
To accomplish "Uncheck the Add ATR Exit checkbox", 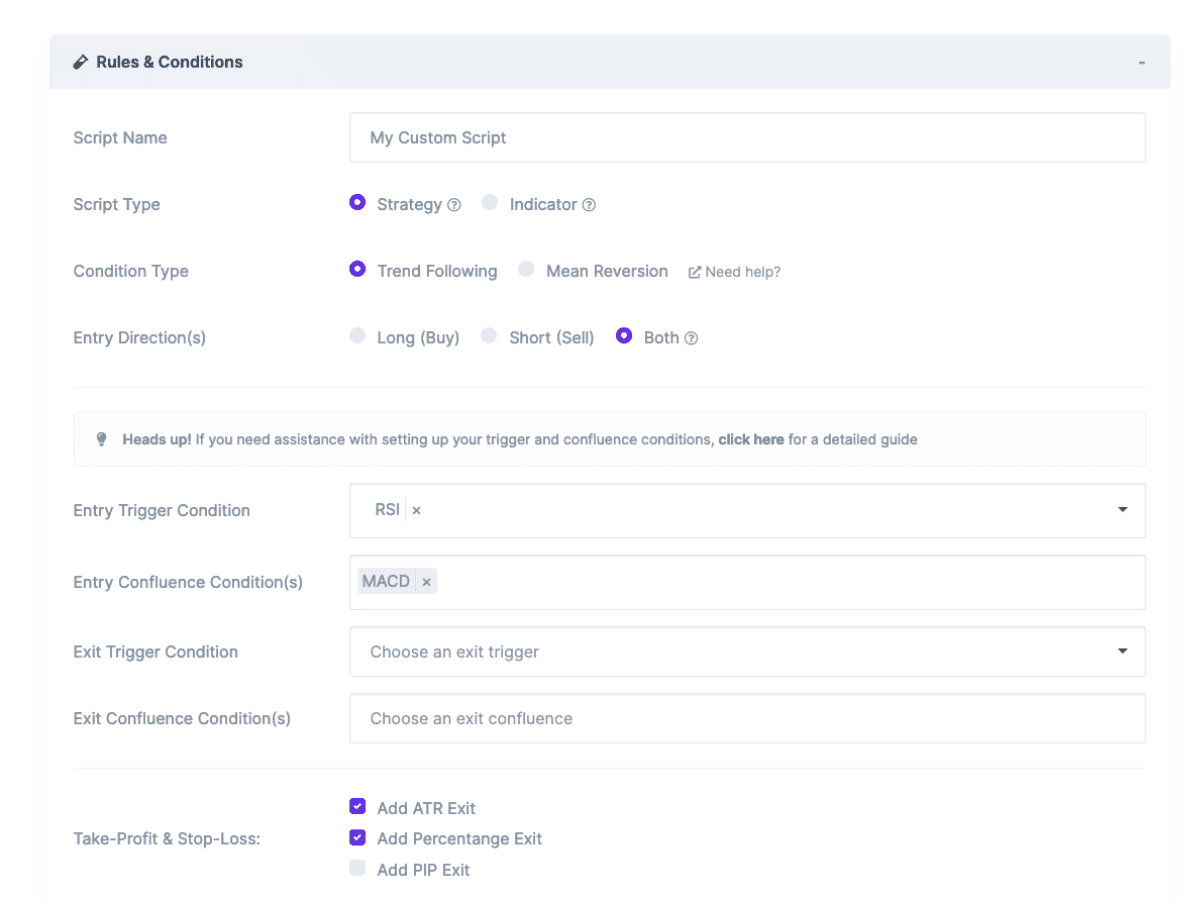I will point(357,807).
